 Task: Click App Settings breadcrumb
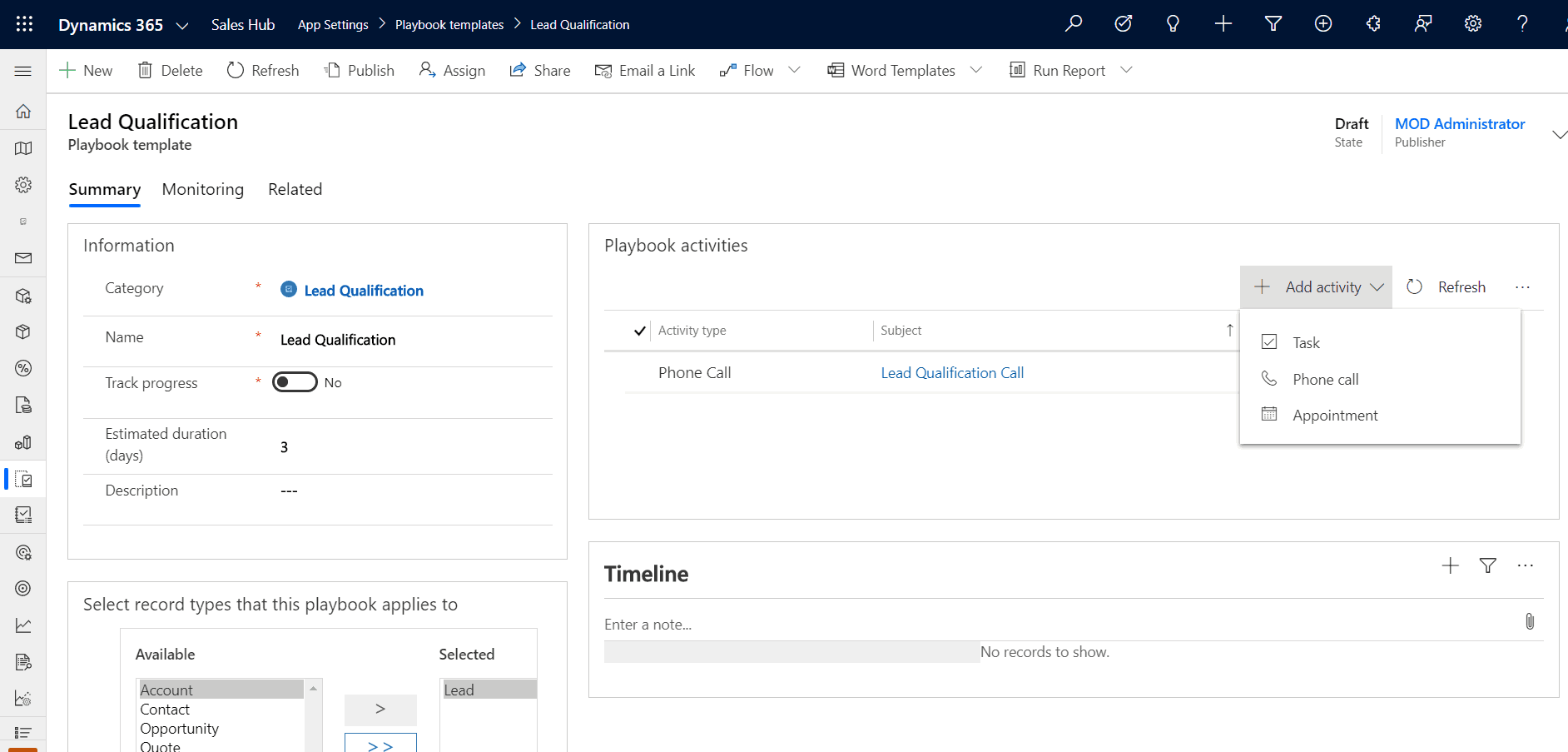pos(333,25)
